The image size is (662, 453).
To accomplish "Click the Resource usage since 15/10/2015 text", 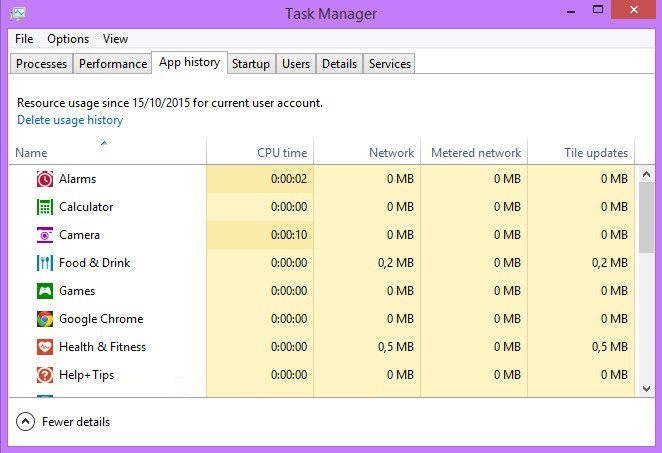I will pyautogui.click(x=170, y=103).
